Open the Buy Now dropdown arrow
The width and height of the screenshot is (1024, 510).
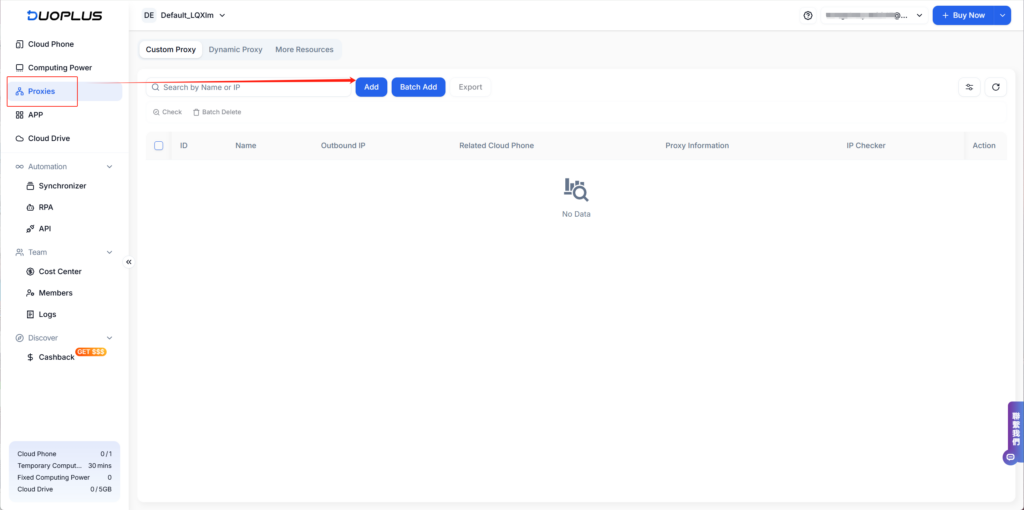click(1002, 15)
